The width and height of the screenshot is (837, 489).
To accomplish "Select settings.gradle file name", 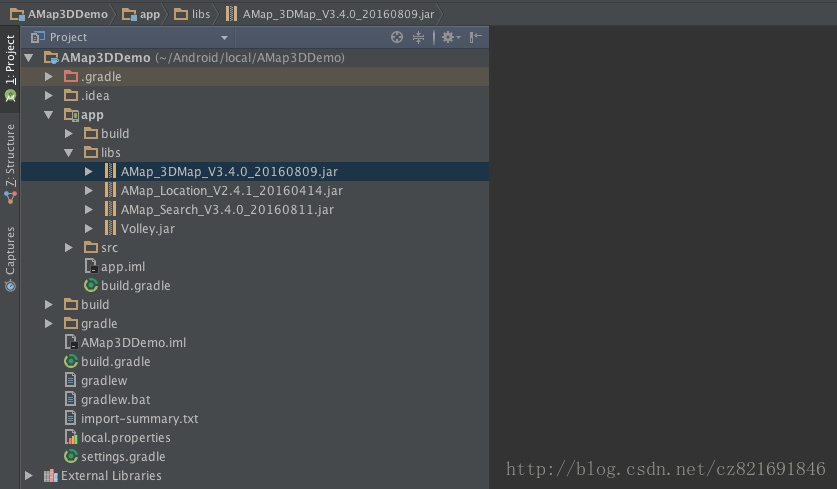I will pos(123,457).
